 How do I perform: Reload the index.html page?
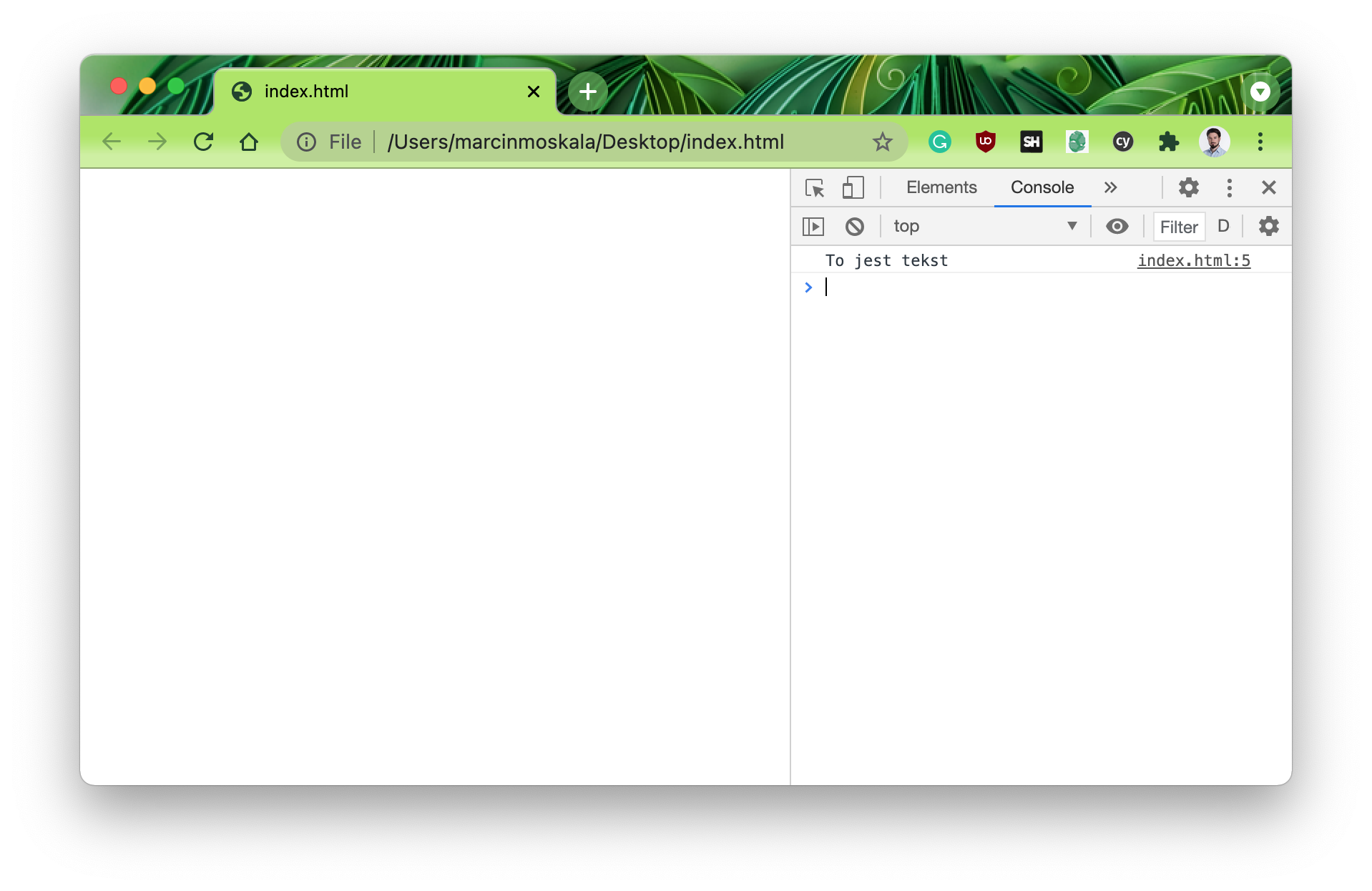pyautogui.click(x=203, y=142)
